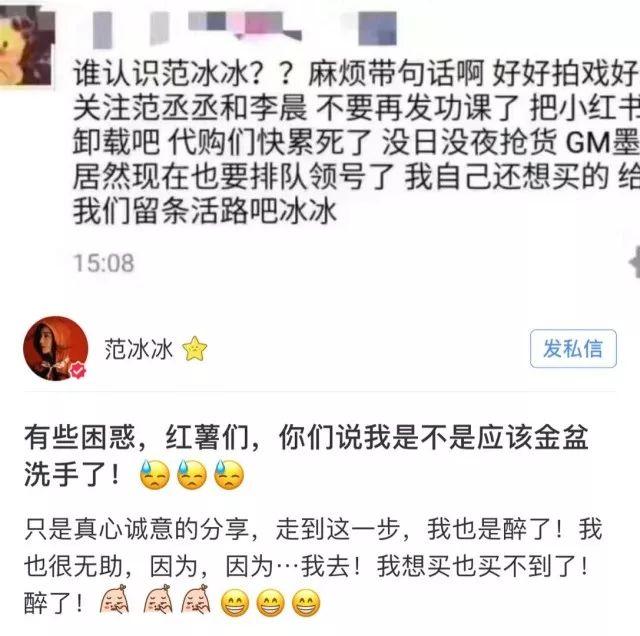
Task: Click the first grinning emoji in the post body
Action: point(235,603)
